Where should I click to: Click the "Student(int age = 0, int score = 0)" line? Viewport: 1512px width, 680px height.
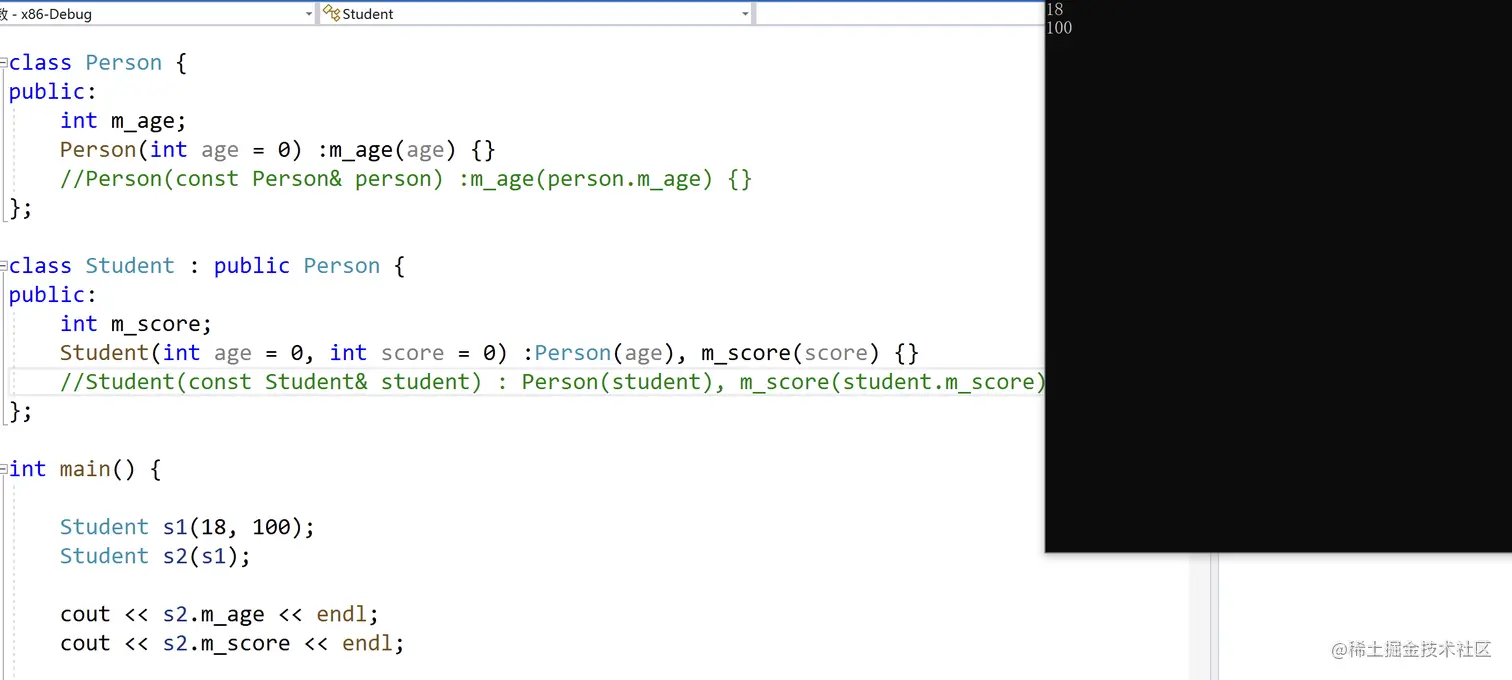click(489, 353)
